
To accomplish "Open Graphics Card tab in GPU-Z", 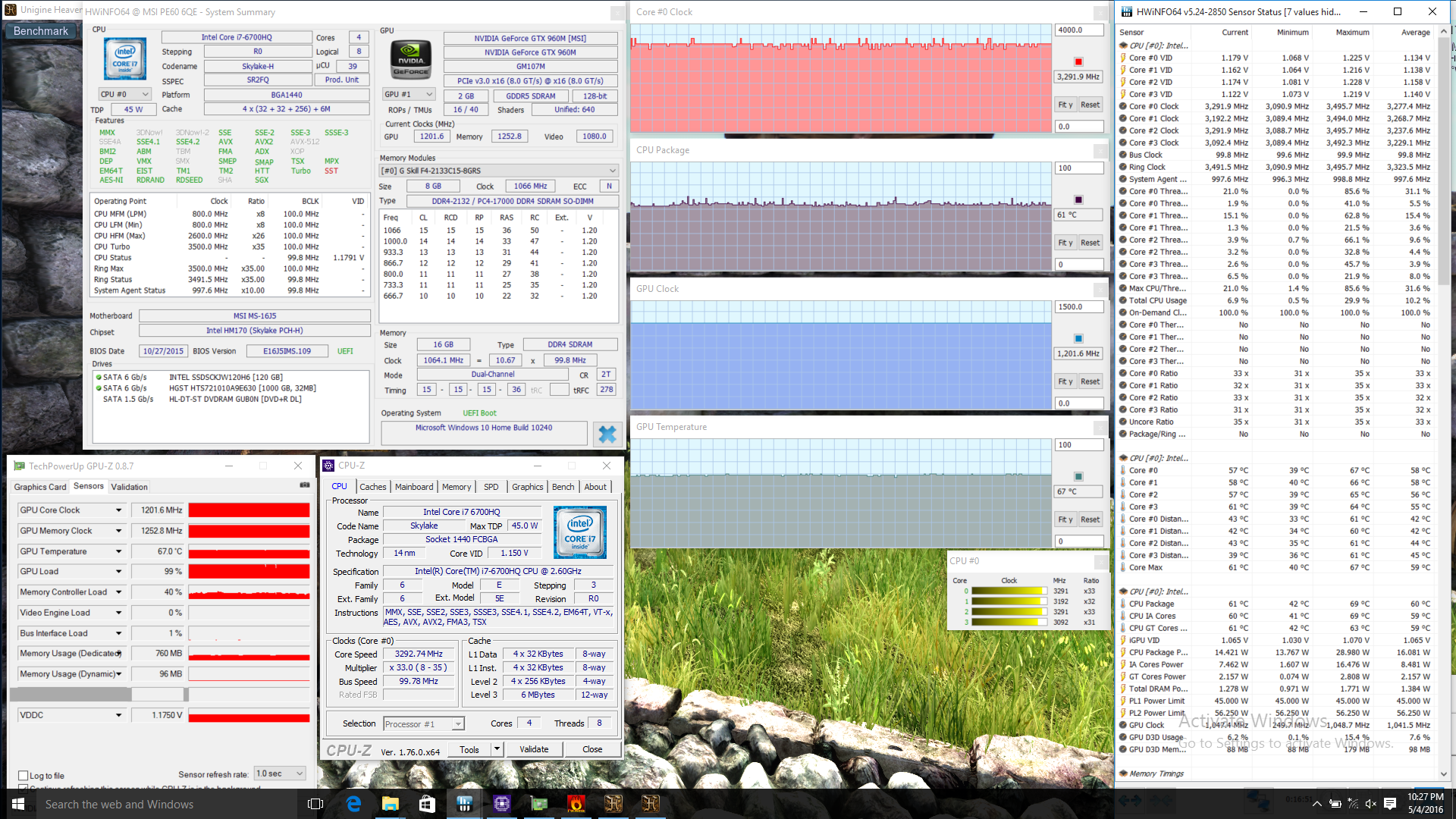I will click(x=40, y=487).
